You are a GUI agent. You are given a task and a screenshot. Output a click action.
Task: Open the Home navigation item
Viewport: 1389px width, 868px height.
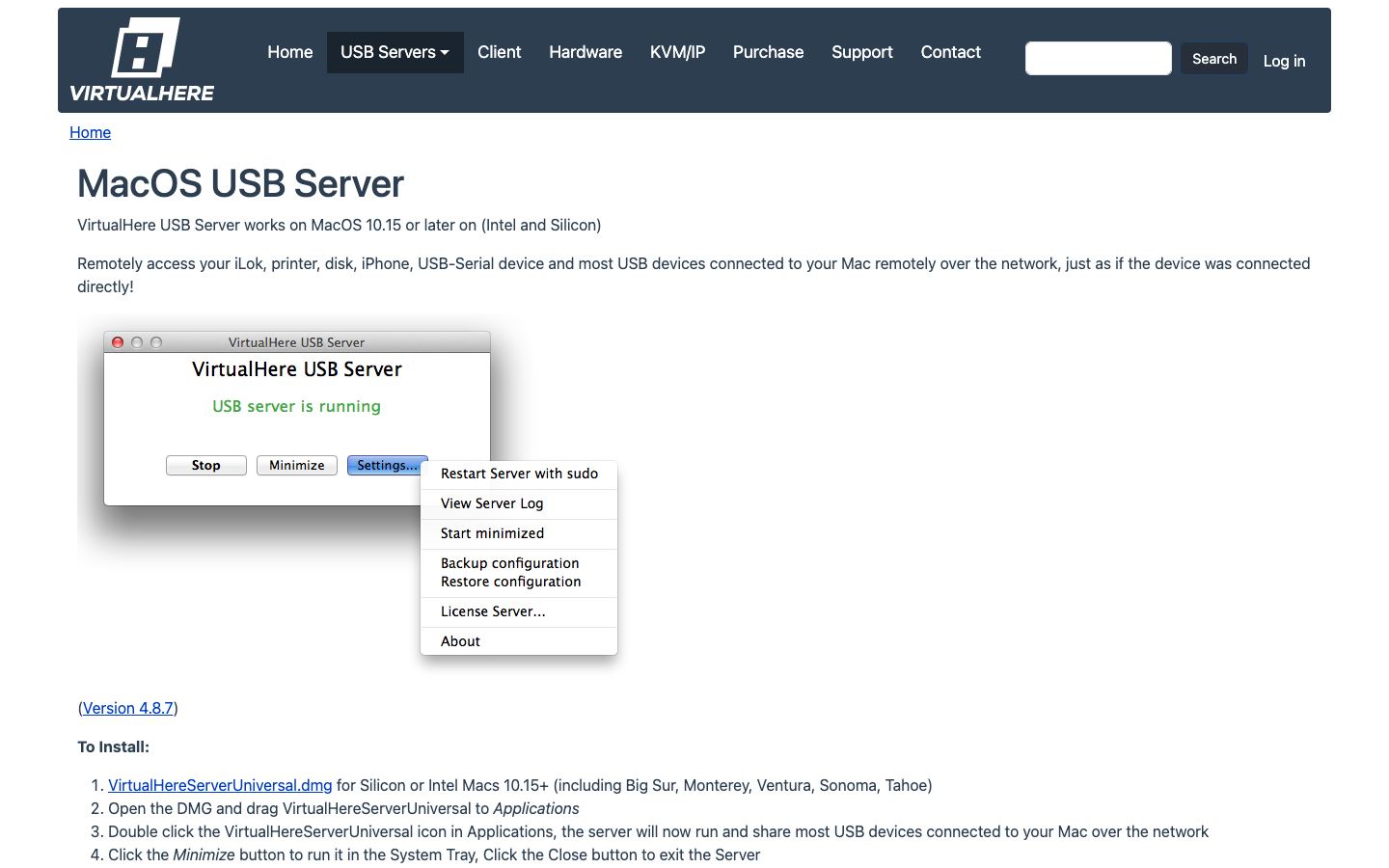pos(289,52)
